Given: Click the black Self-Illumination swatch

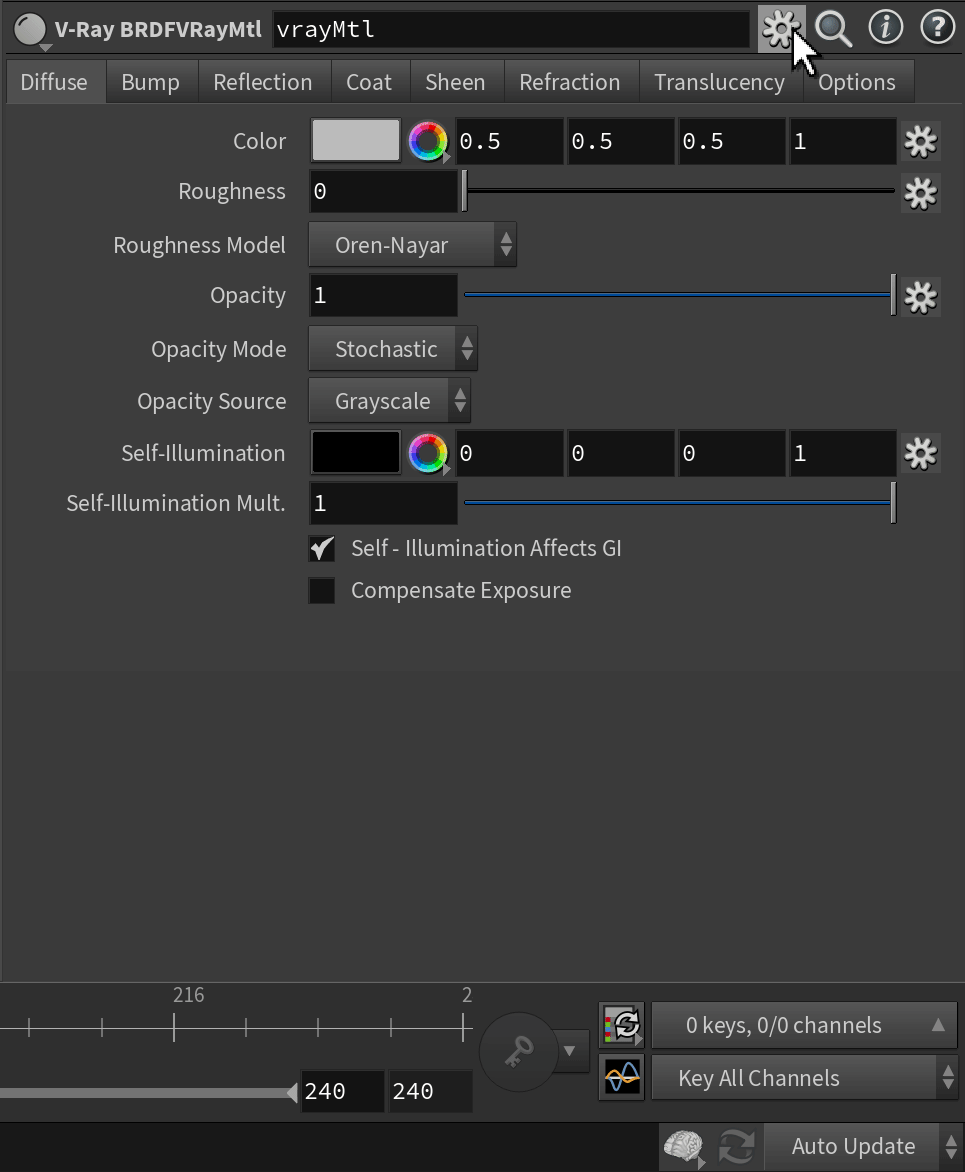Looking at the screenshot, I should coord(356,453).
